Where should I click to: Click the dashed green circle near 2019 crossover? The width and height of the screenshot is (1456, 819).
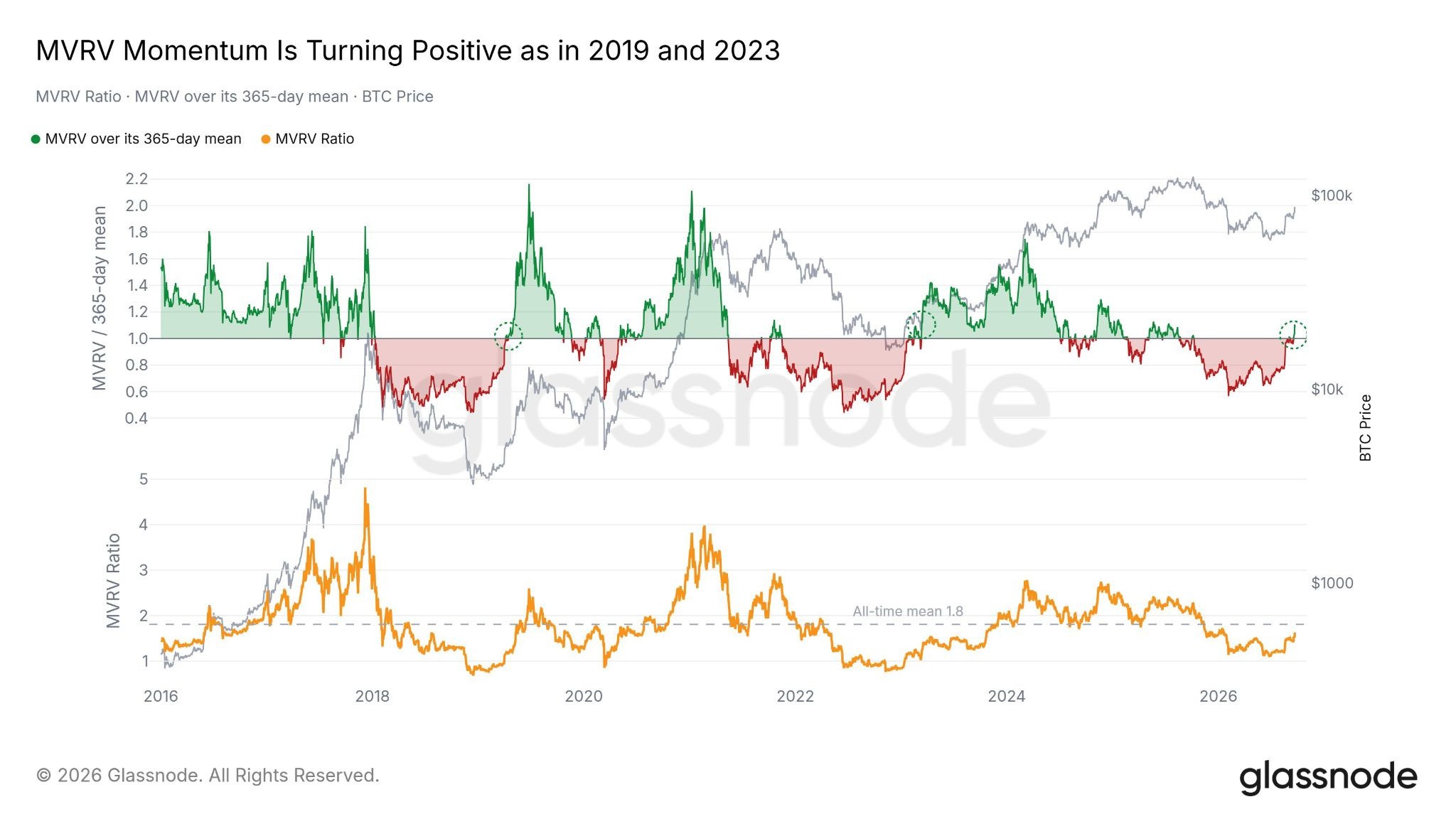(x=508, y=336)
